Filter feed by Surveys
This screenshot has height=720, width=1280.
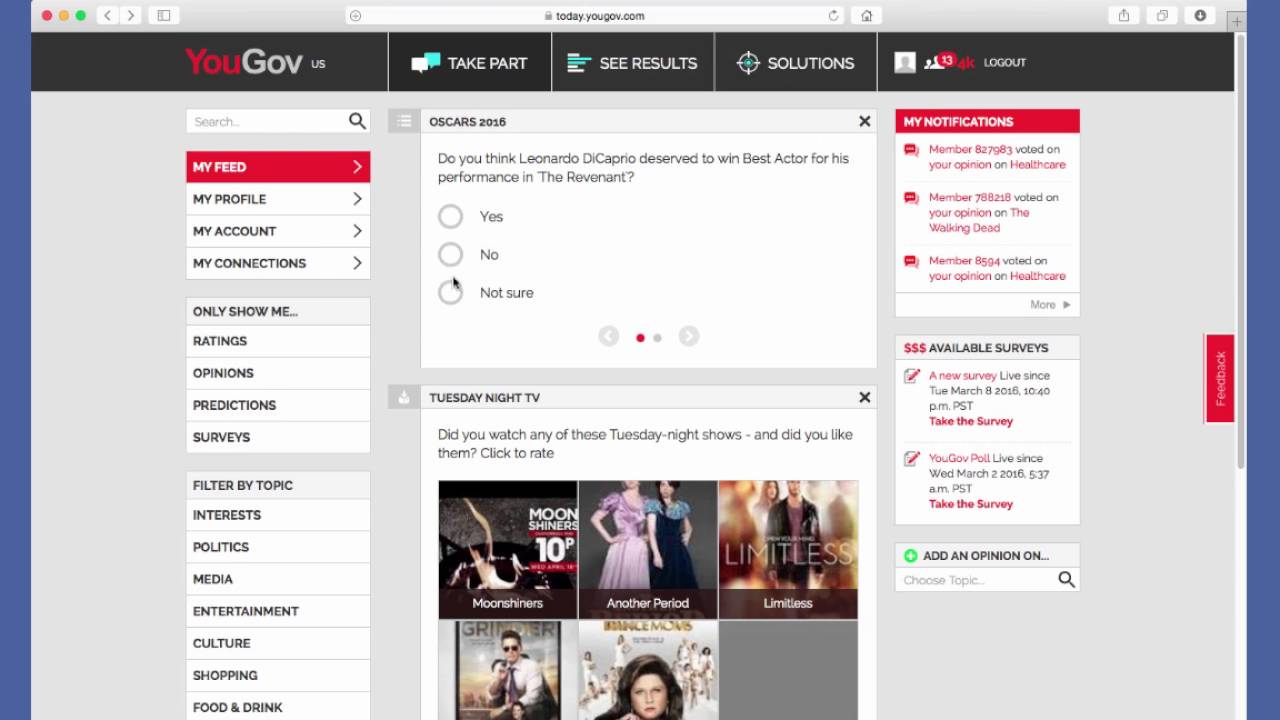click(x=278, y=437)
